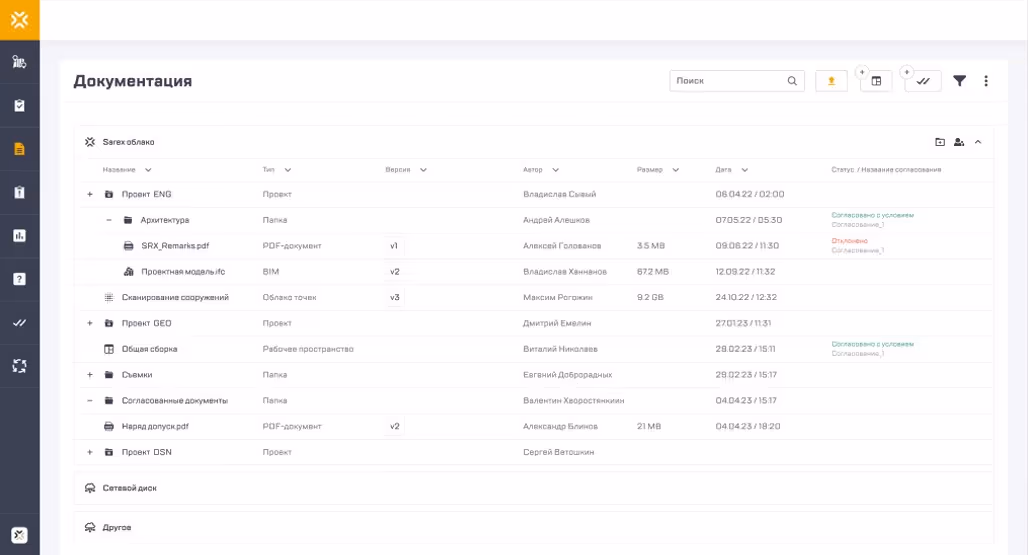Collapse the Архитектура folder

click(x=109, y=220)
